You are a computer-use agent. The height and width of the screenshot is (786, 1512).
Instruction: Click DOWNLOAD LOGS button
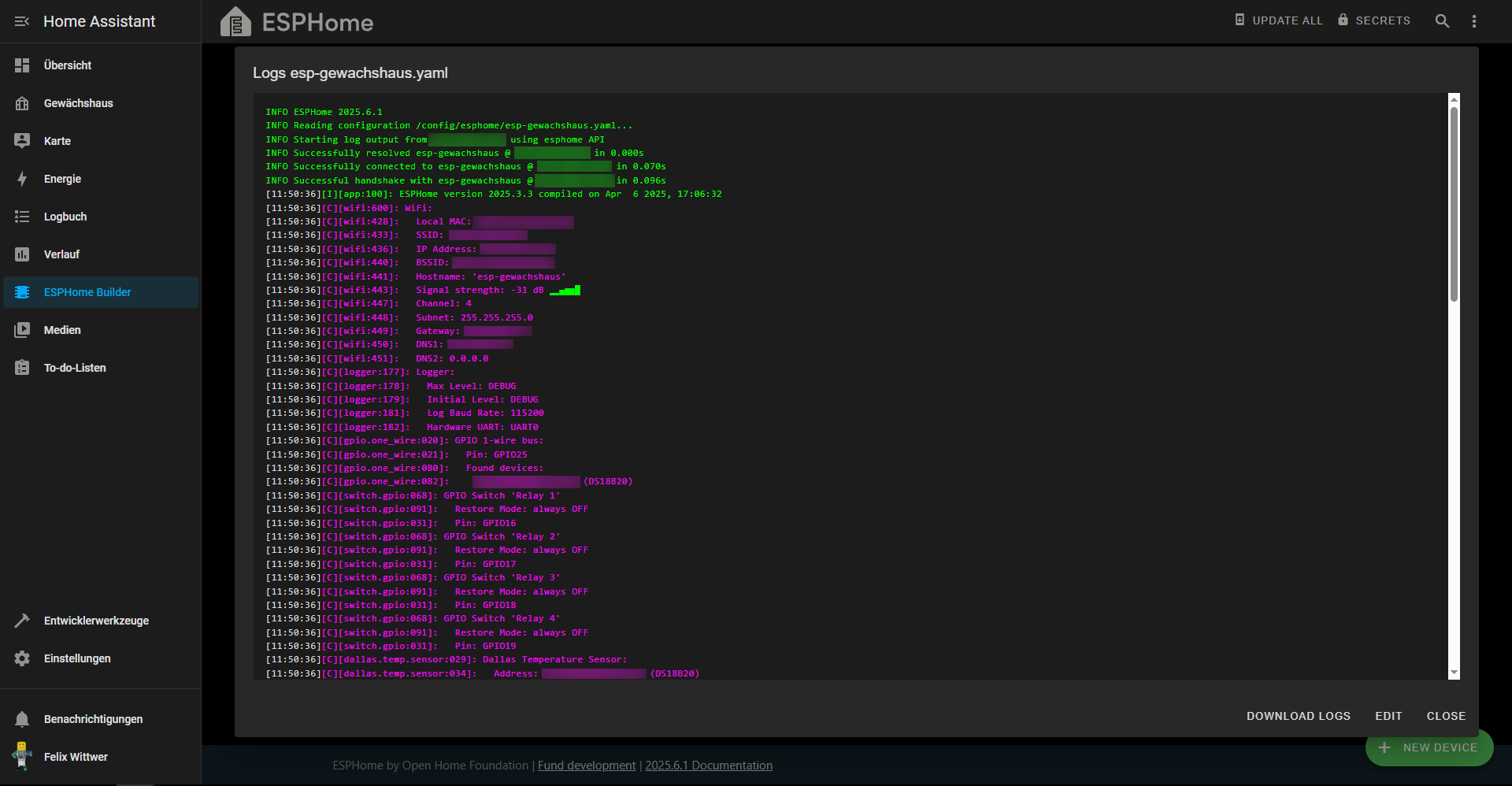[1298, 716]
